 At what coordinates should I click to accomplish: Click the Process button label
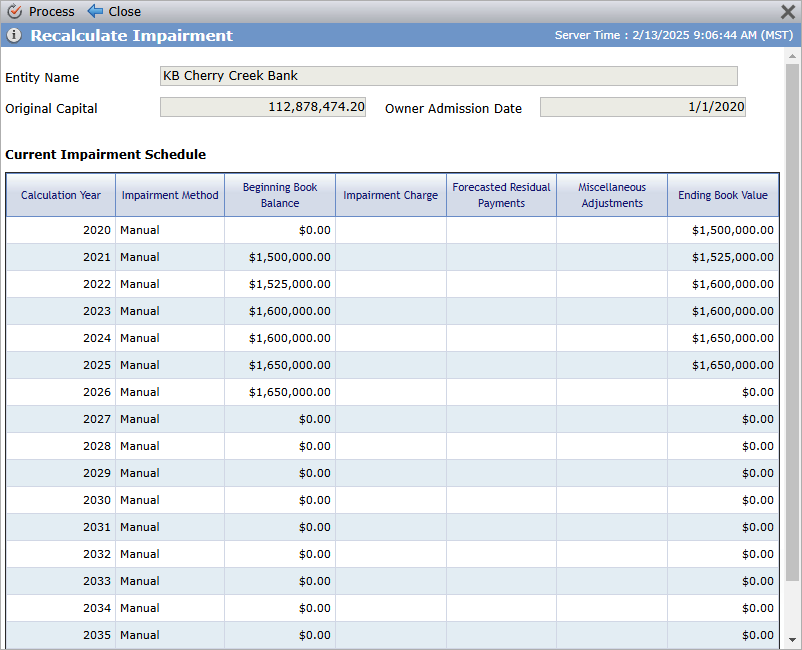pos(52,11)
